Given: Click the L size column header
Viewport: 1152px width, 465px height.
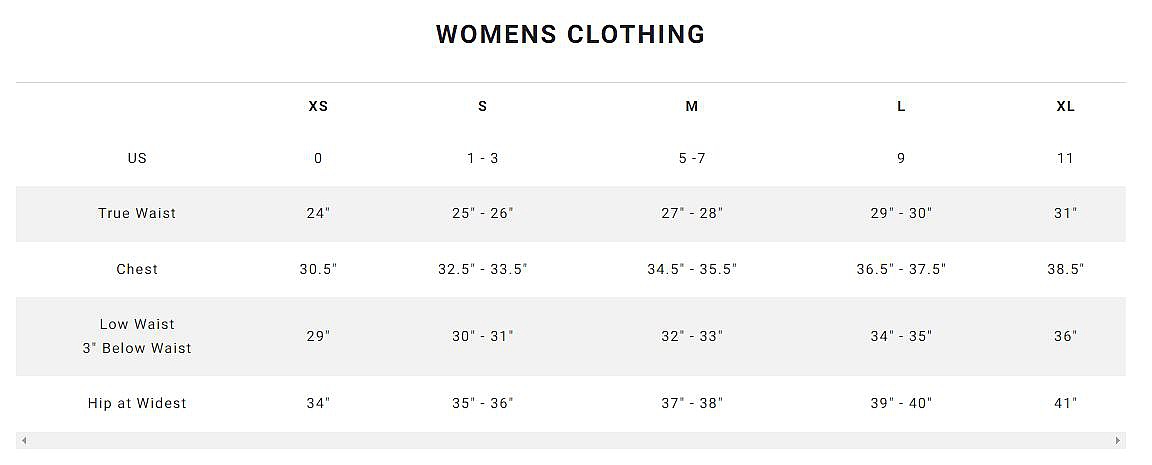Looking at the screenshot, I should pos(901,107).
